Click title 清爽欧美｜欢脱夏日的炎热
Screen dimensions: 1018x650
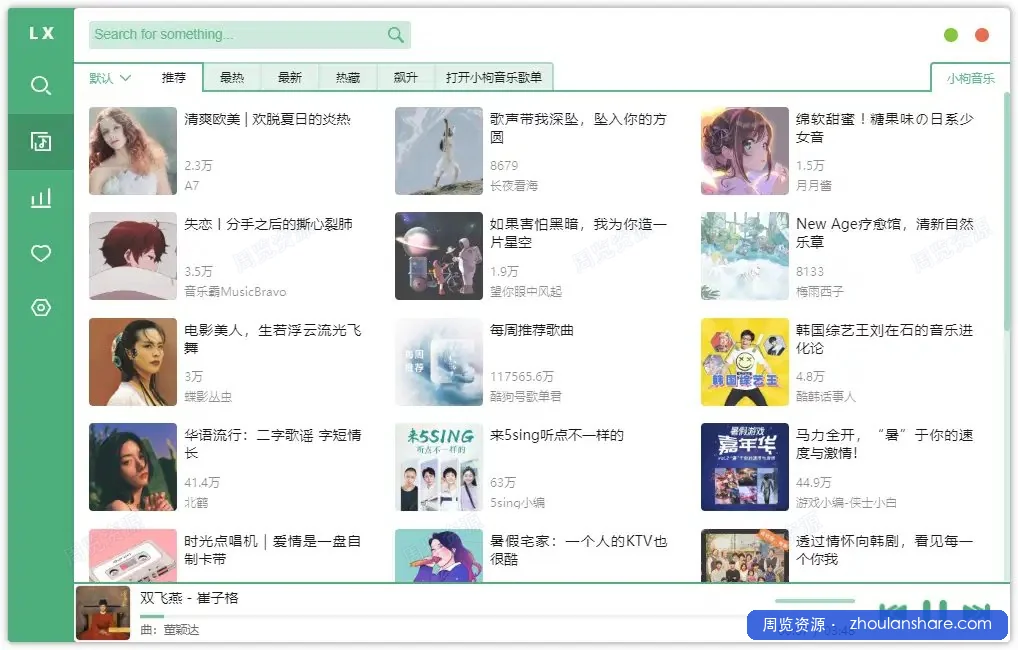267,119
